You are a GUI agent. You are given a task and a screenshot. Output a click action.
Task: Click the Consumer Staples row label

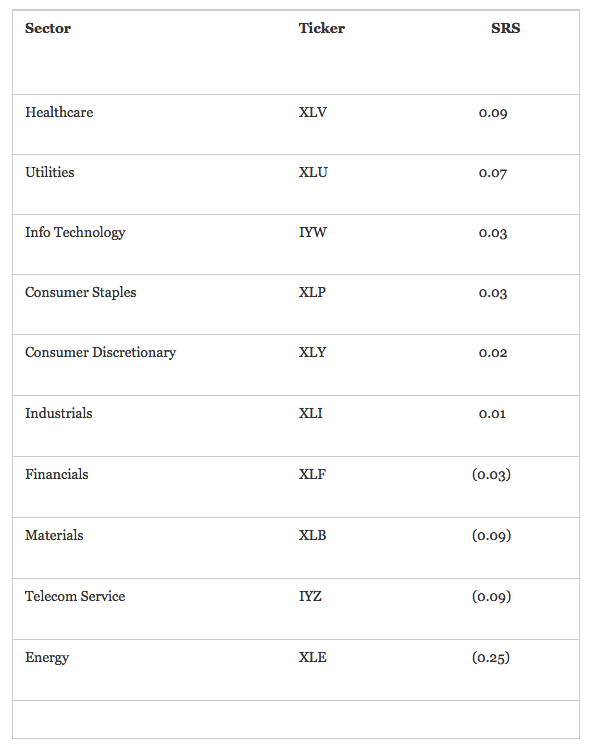coord(80,293)
